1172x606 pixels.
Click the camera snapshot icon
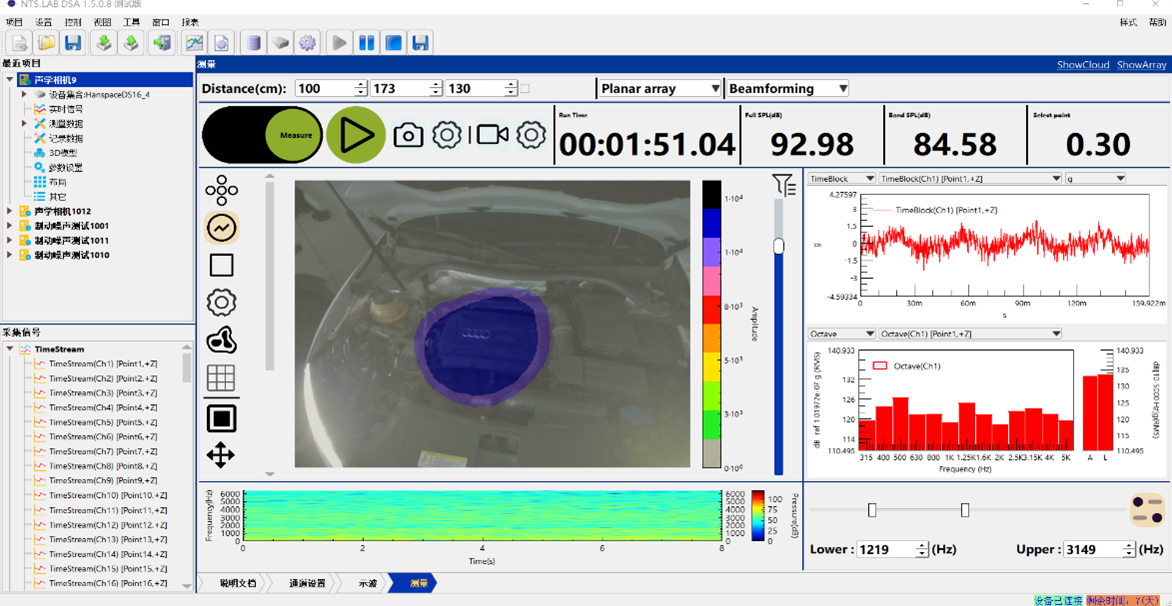pos(409,135)
